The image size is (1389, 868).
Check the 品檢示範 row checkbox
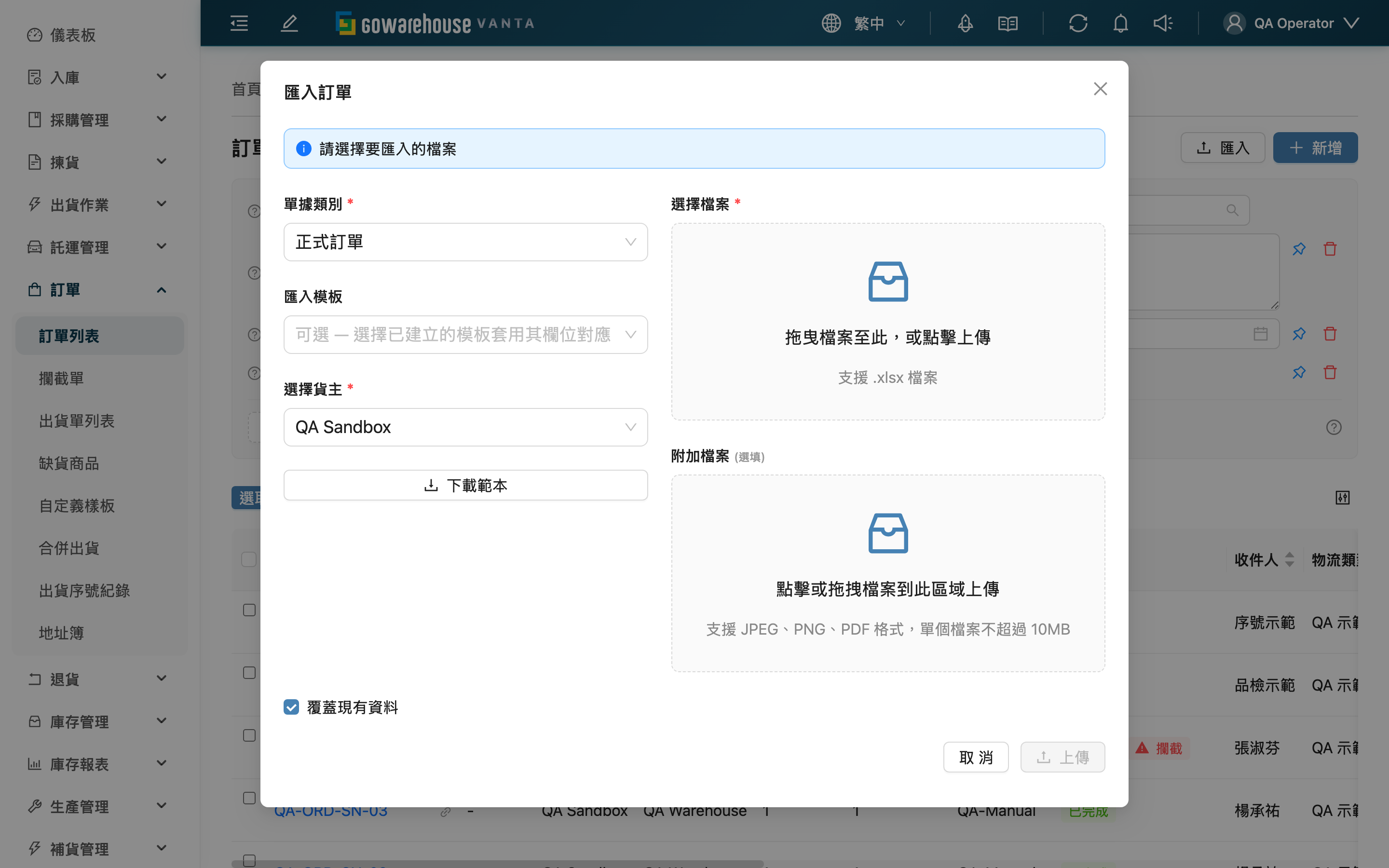(249, 672)
